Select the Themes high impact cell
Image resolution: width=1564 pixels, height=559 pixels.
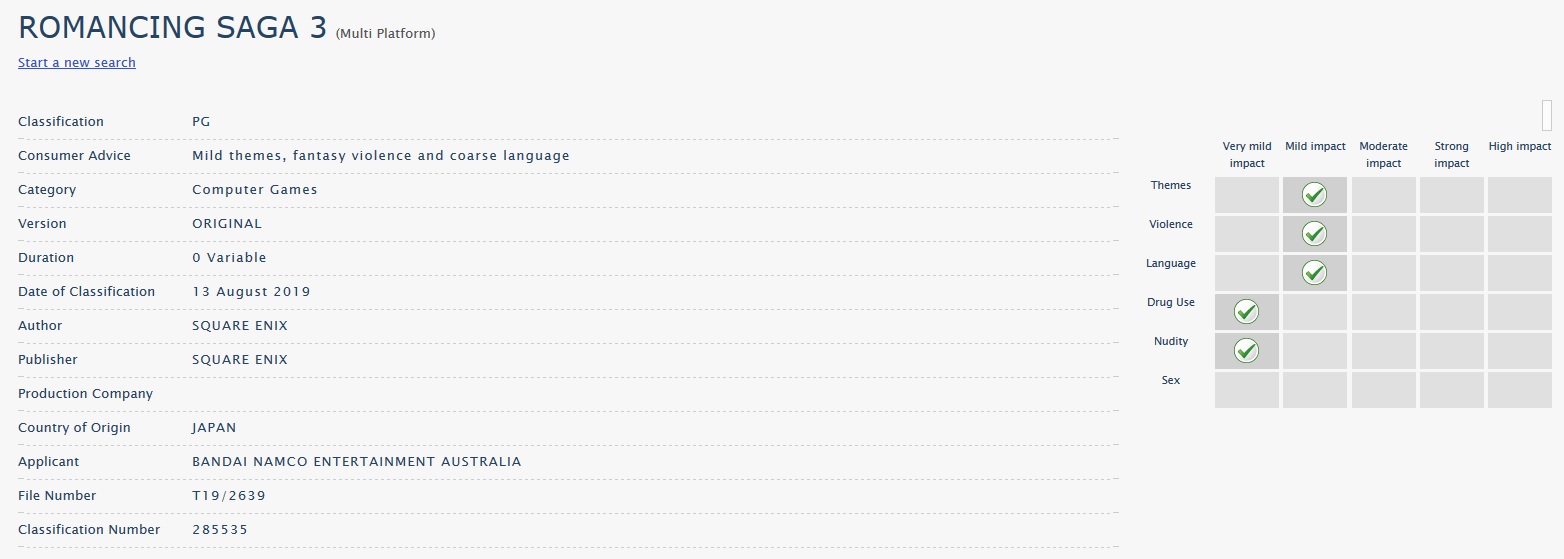(x=1519, y=195)
